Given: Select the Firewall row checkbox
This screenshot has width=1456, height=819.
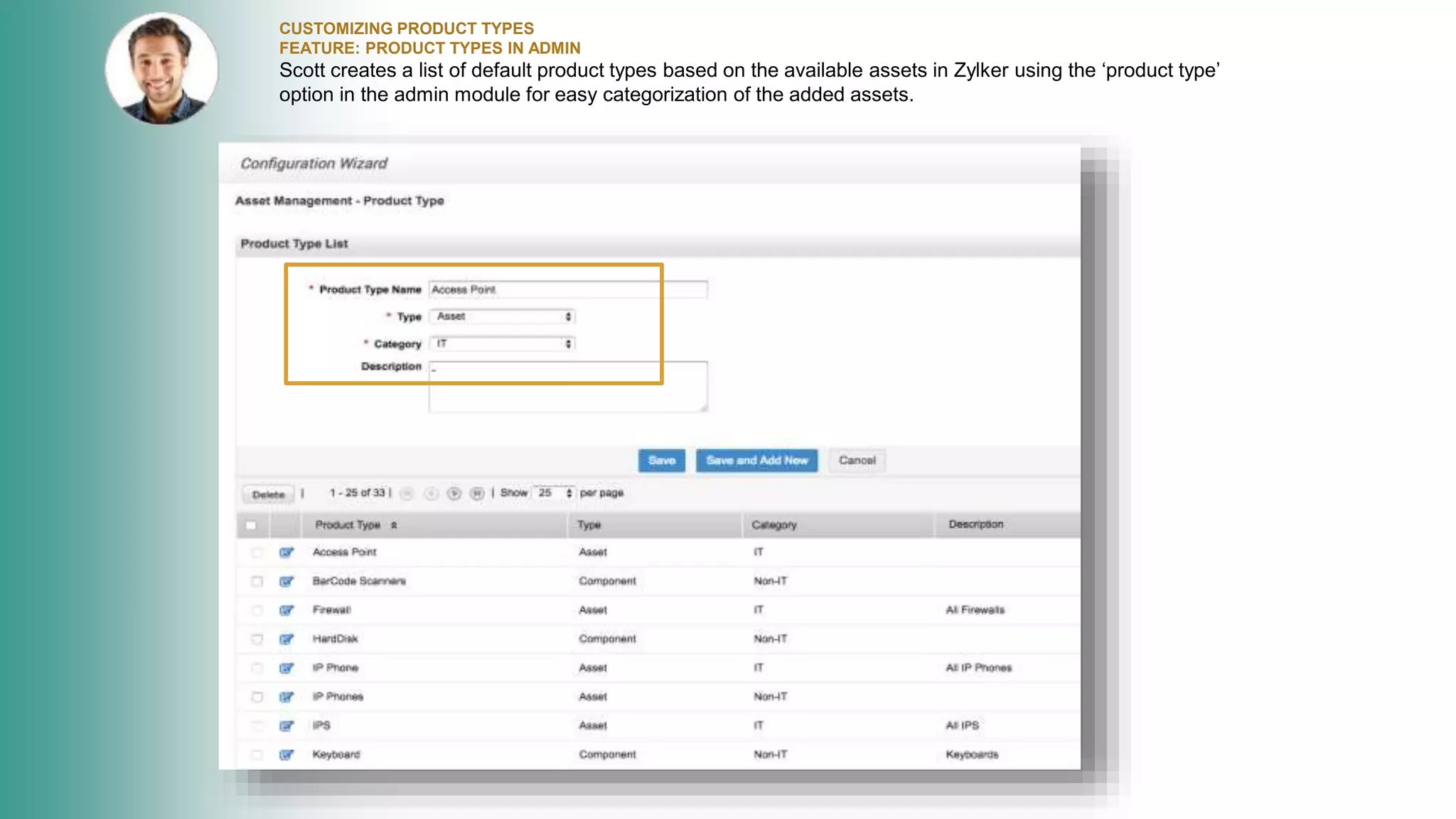Looking at the screenshot, I should pyautogui.click(x=257, y=610).
